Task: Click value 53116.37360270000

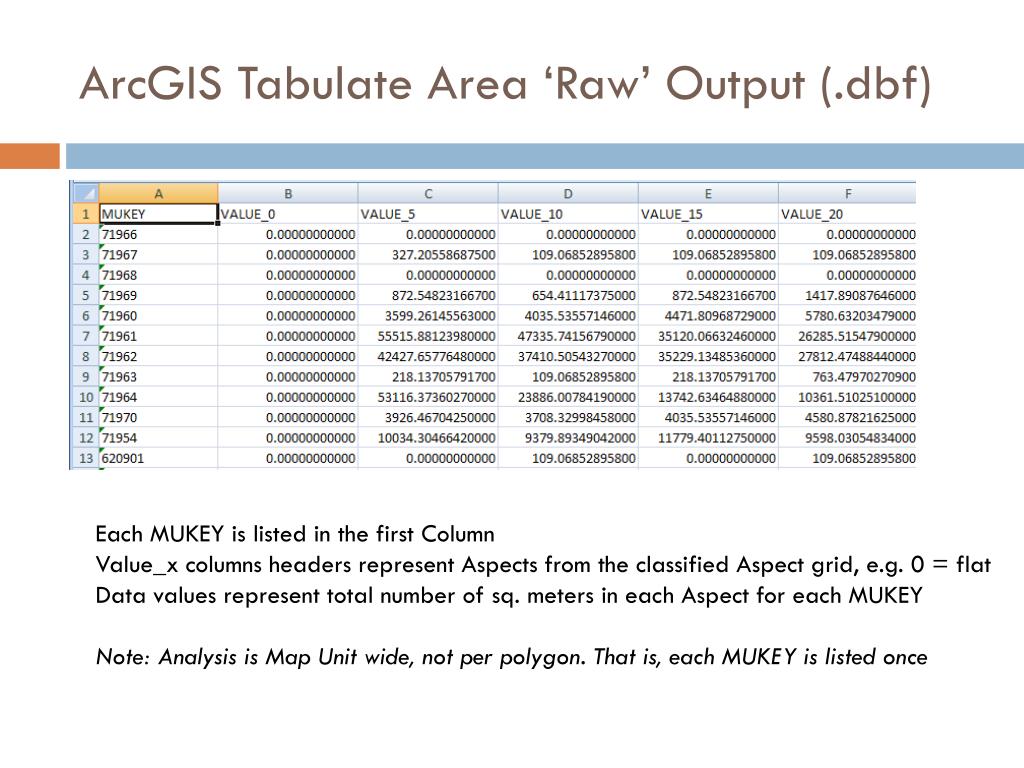Action: click(x=428, y=397)
